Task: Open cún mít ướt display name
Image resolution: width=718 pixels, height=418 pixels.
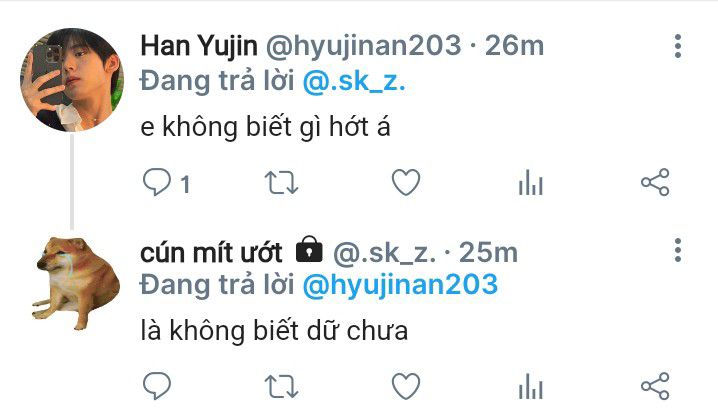Action: click(x=211, y=253)
